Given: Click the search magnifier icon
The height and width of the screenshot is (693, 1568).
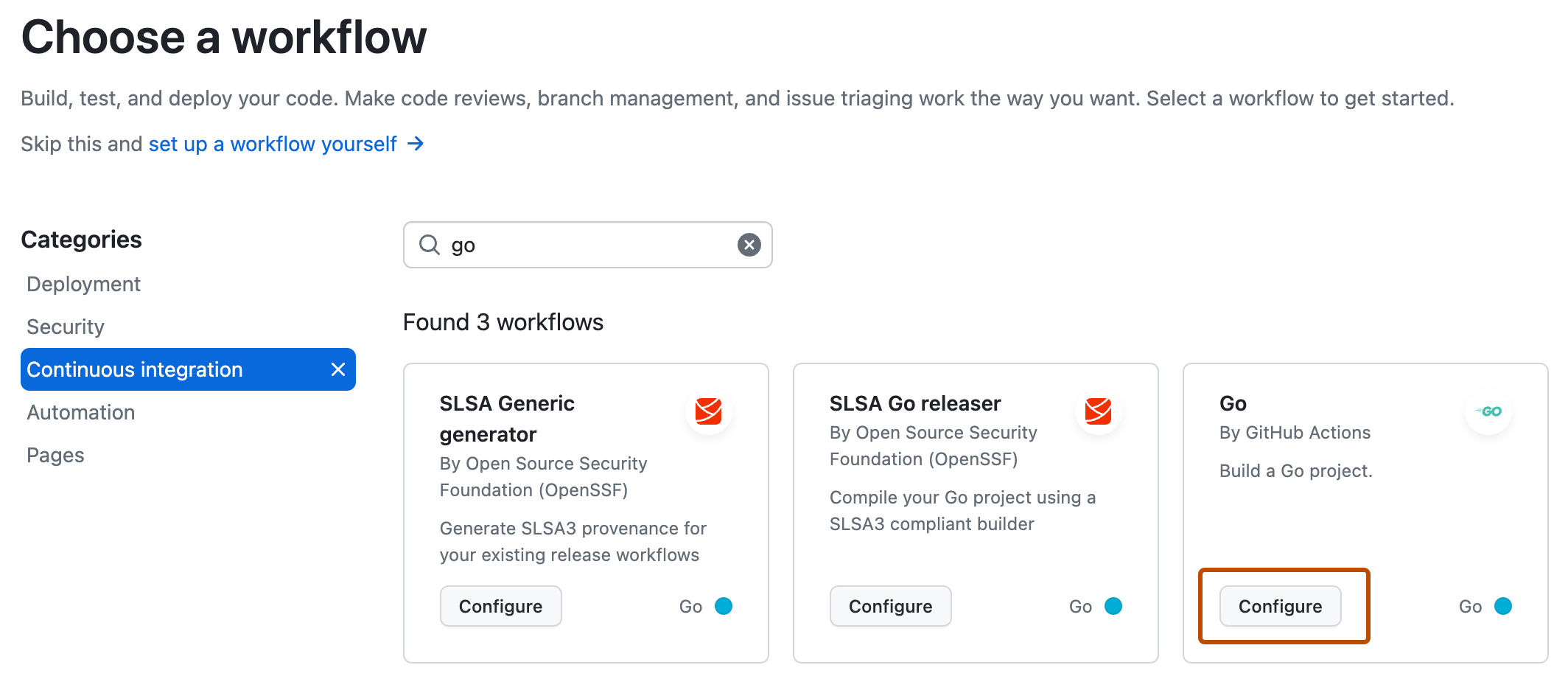Looking at the screenshot, I should [430, 244].
